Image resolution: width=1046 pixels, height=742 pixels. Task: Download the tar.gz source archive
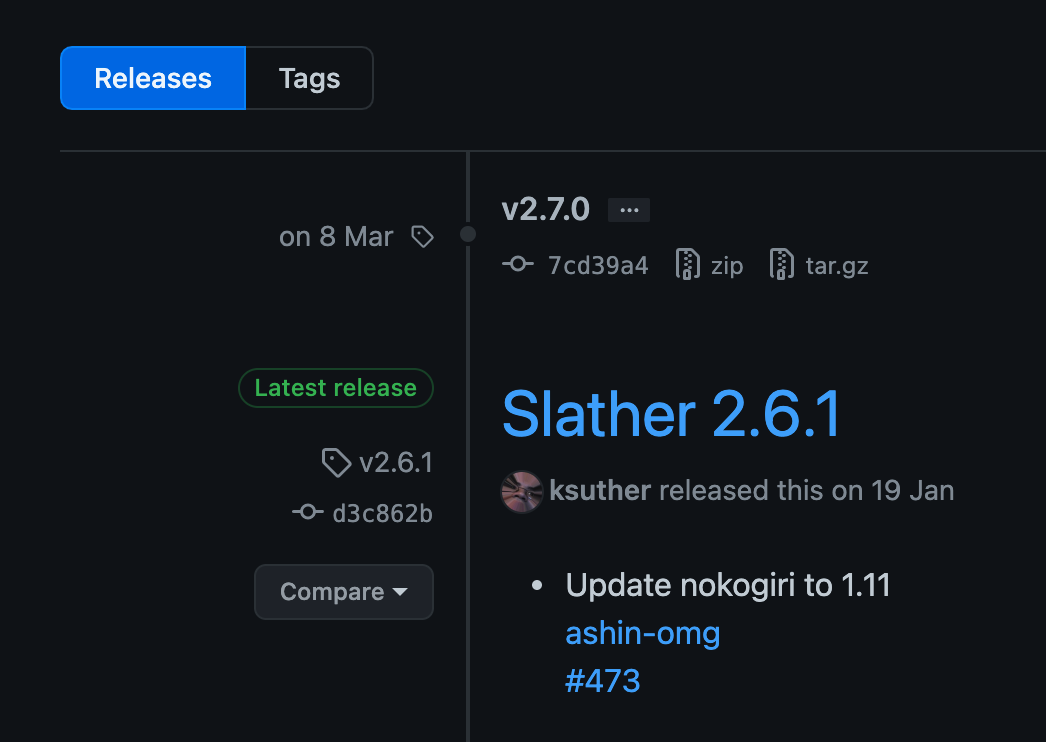pos(837,266)
